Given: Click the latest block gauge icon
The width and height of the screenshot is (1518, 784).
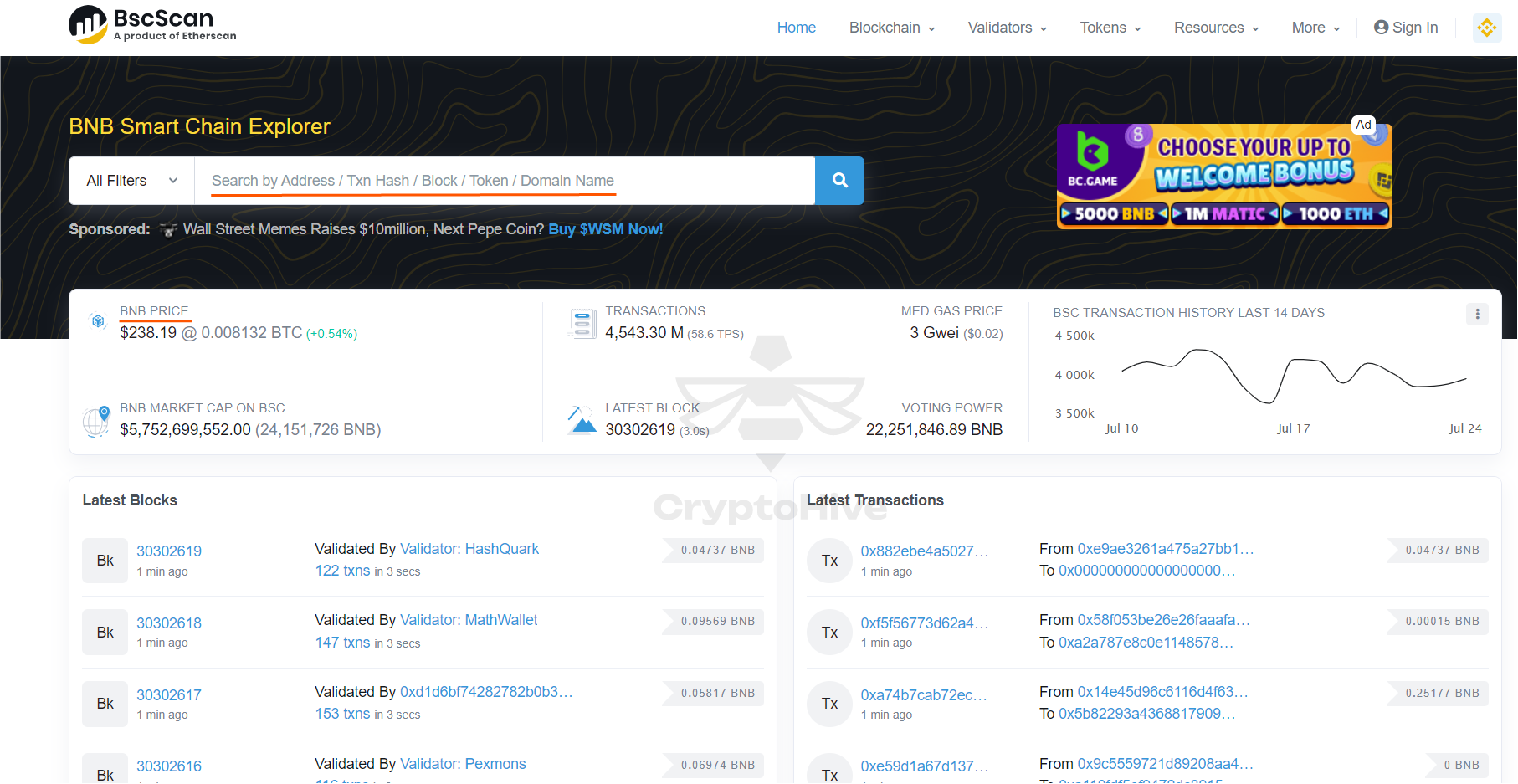Looking at the screenshot, I should (582, 420).
